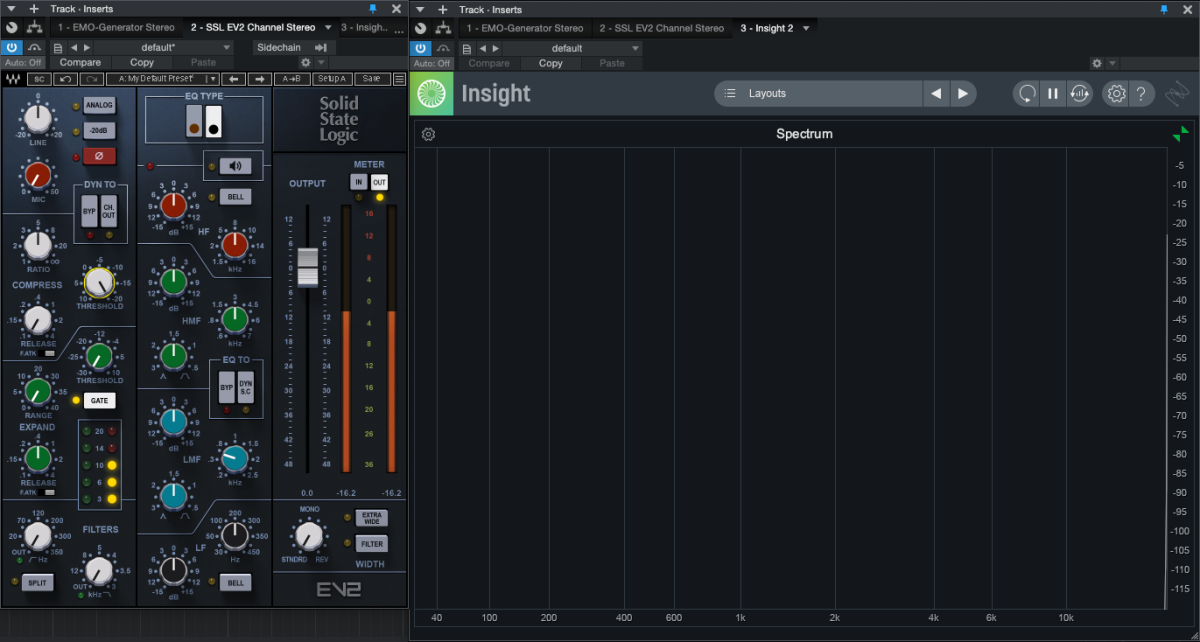Click the Waves logo icon
1200x642 pixels.
coord(13,78)
